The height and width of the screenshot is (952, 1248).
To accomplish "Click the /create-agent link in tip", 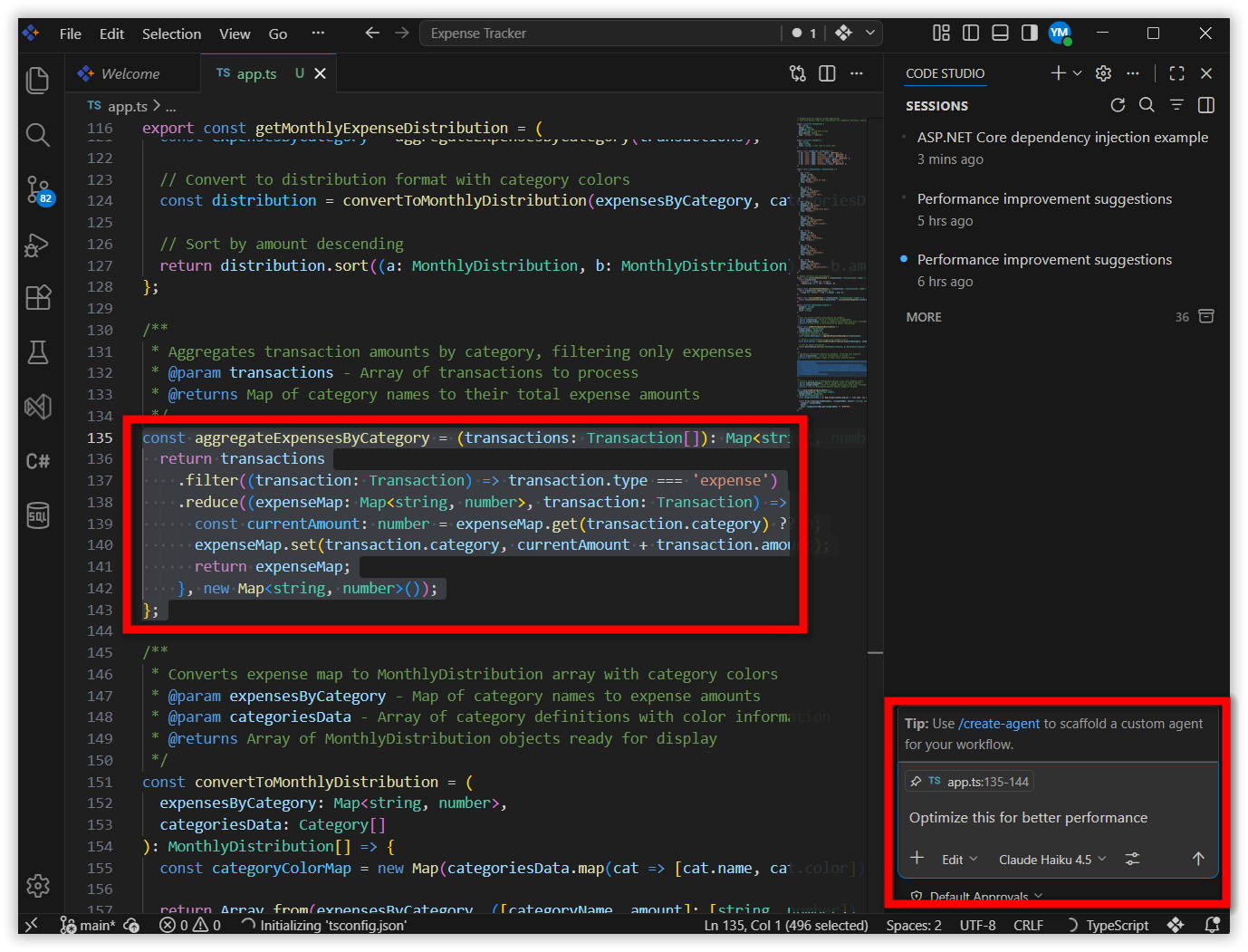I will pyautogui.click(x=999, y=724).
